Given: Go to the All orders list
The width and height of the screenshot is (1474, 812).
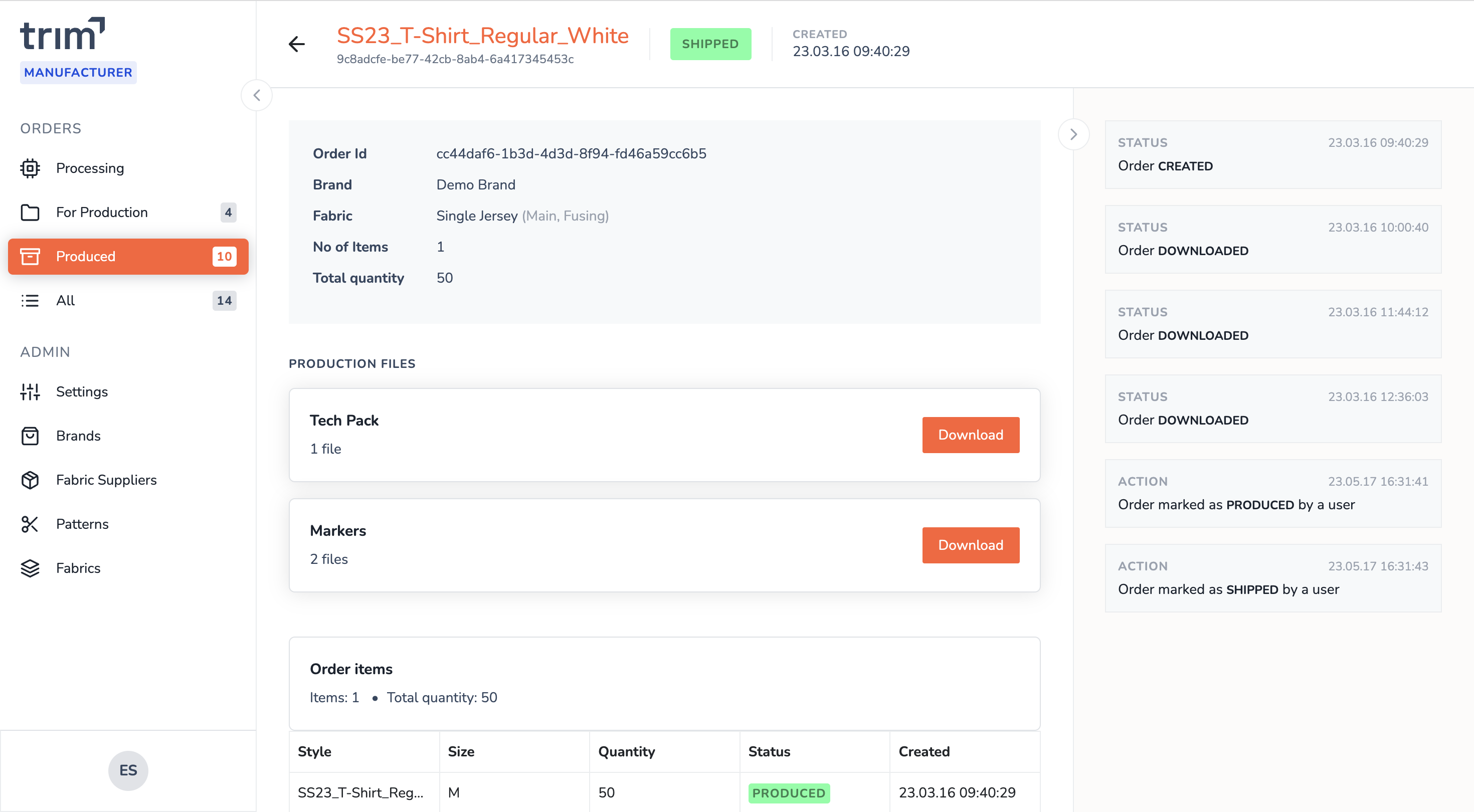Looking at the screenshot, I should [65, 300].
